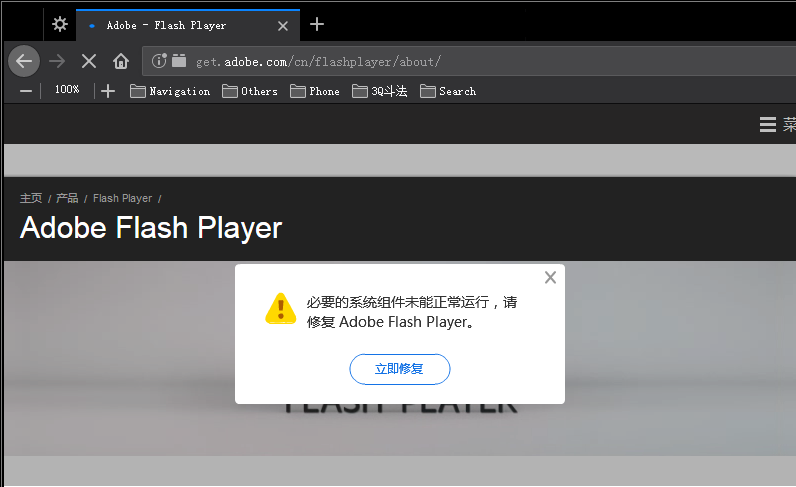The width and height of the screenshot is (796, 487).
Task: Open the Search bookmarks folder
Action: tap(448, 91)
